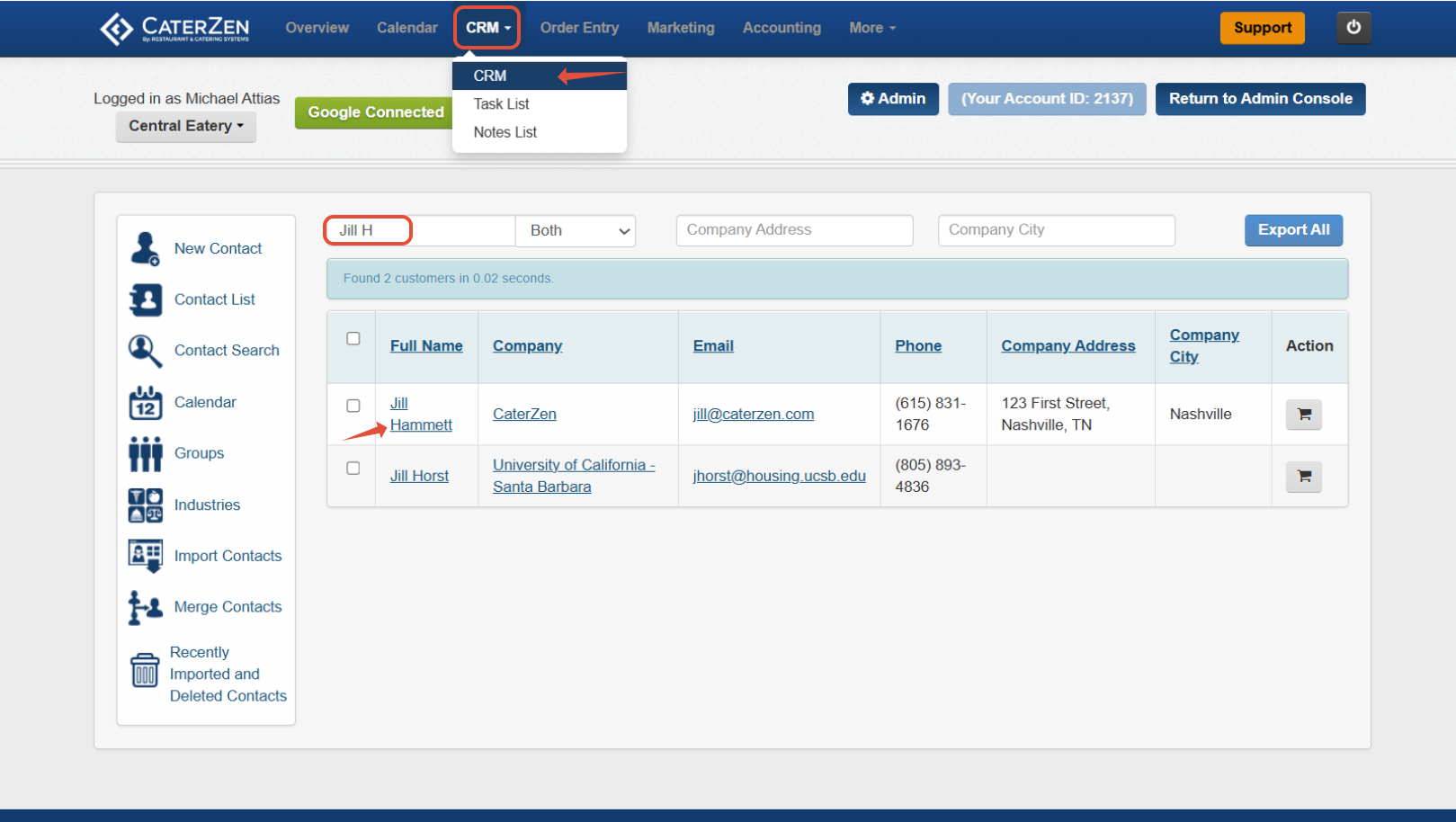This screenshot has height=822, width=1456.
Task: Toggle the CRM navbar dropdown
Action: coord(487,28)
